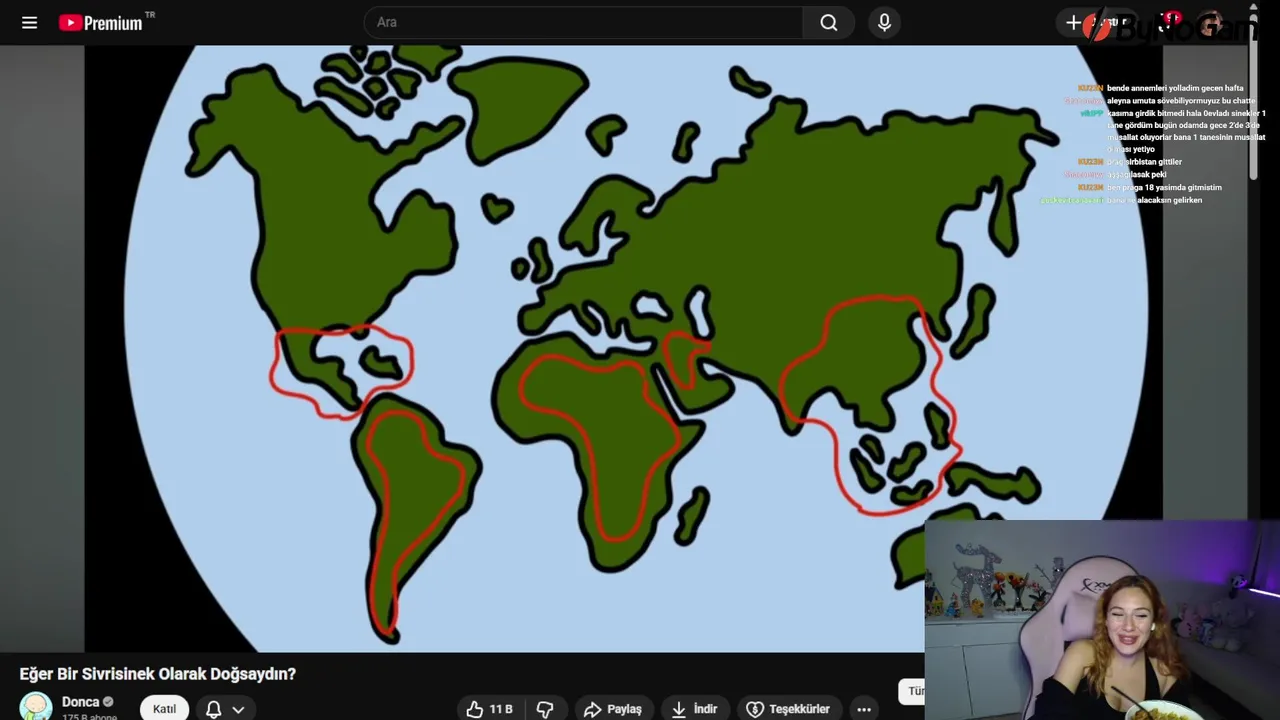Click the magnifying glass search button
Viewport: 1280px width, 720px height.
829,22
